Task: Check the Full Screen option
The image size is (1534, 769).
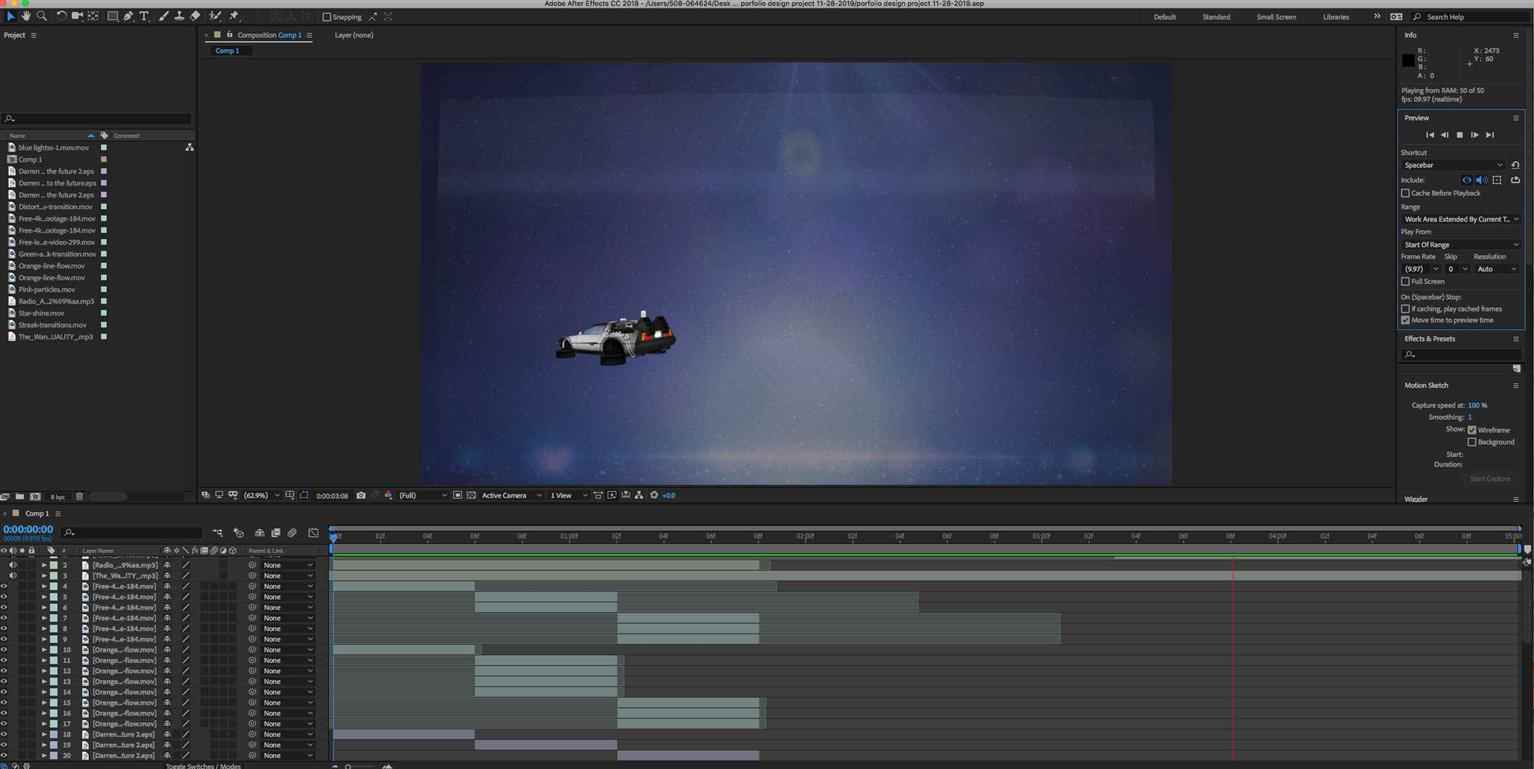Action: click(x=1405, y=281)
